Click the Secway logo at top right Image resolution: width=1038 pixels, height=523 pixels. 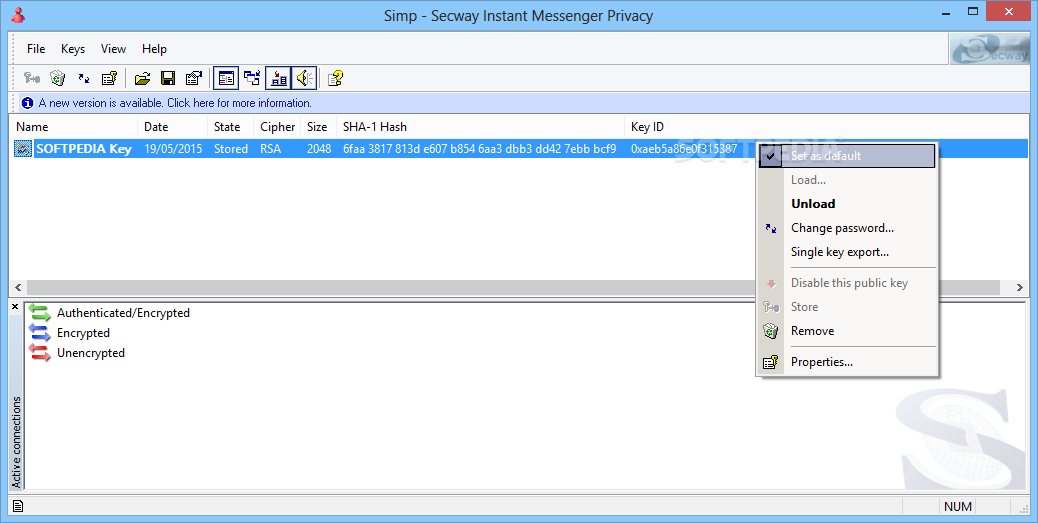coord(989,48)
